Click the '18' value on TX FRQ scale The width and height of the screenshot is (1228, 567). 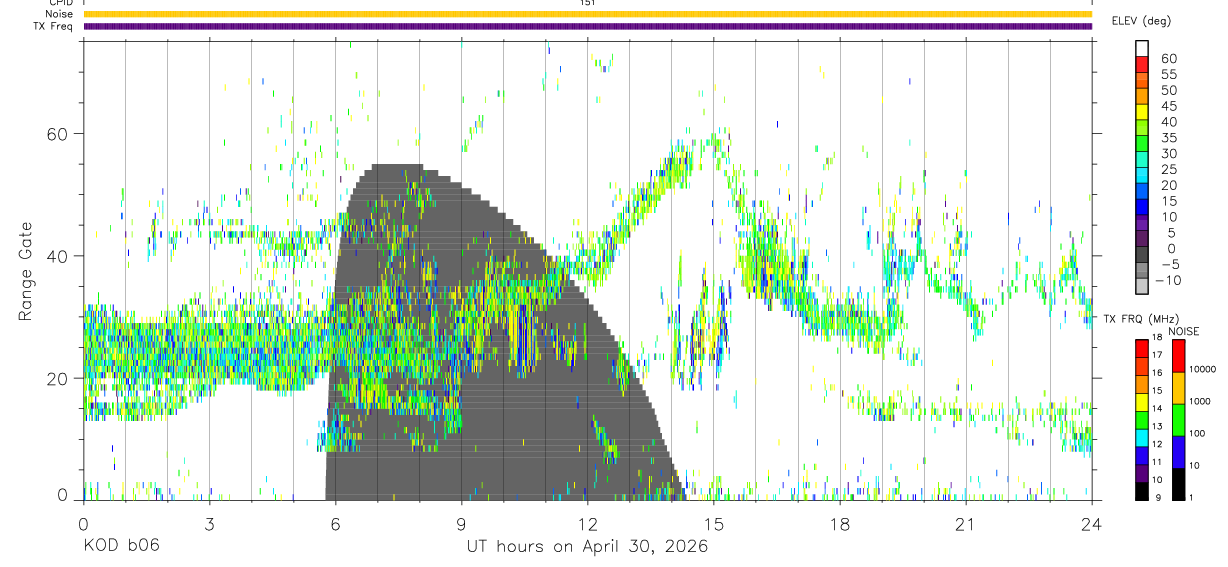(1157, 337)
